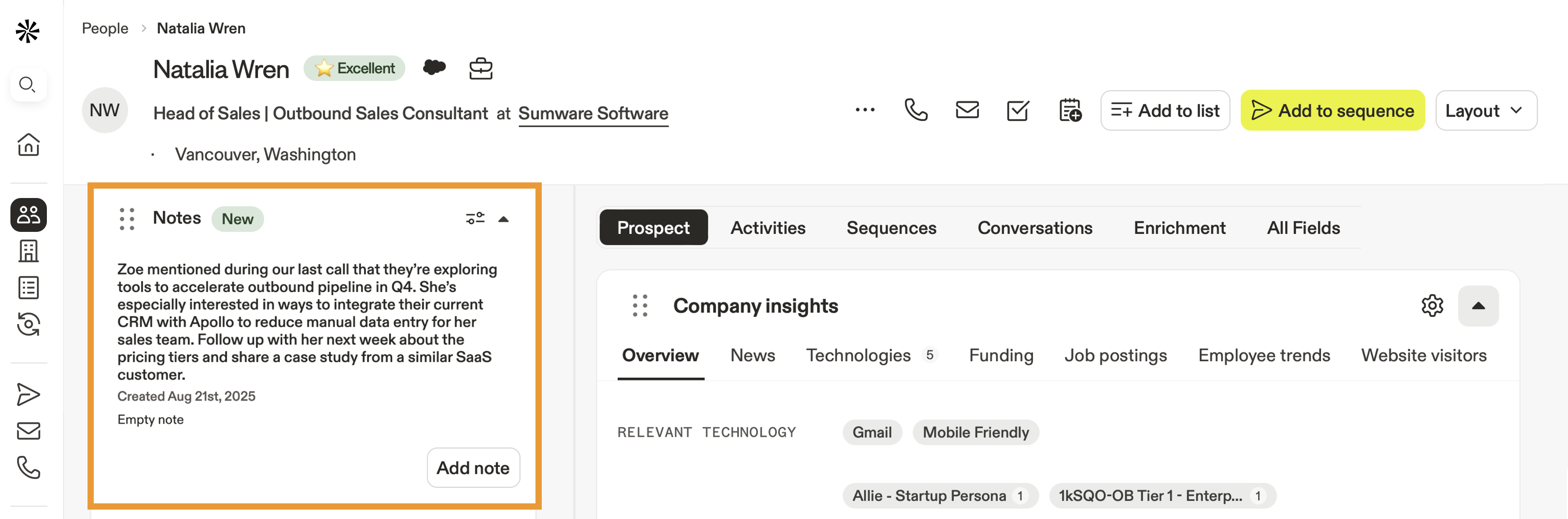Click Add to sequence button
The image size is (1568, 519).
(1333, 110)
